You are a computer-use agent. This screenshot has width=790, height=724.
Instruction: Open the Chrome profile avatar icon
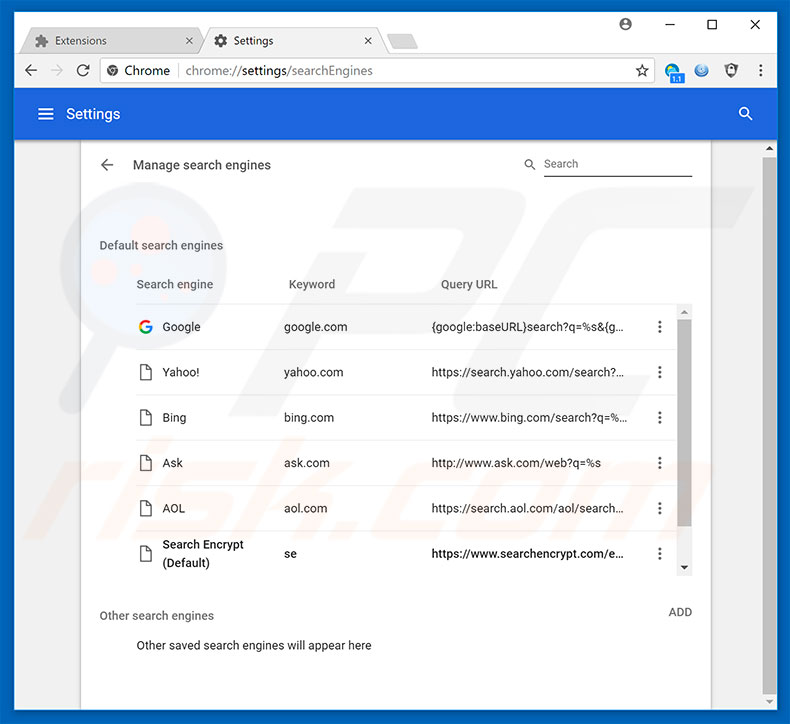click(625, 24)
